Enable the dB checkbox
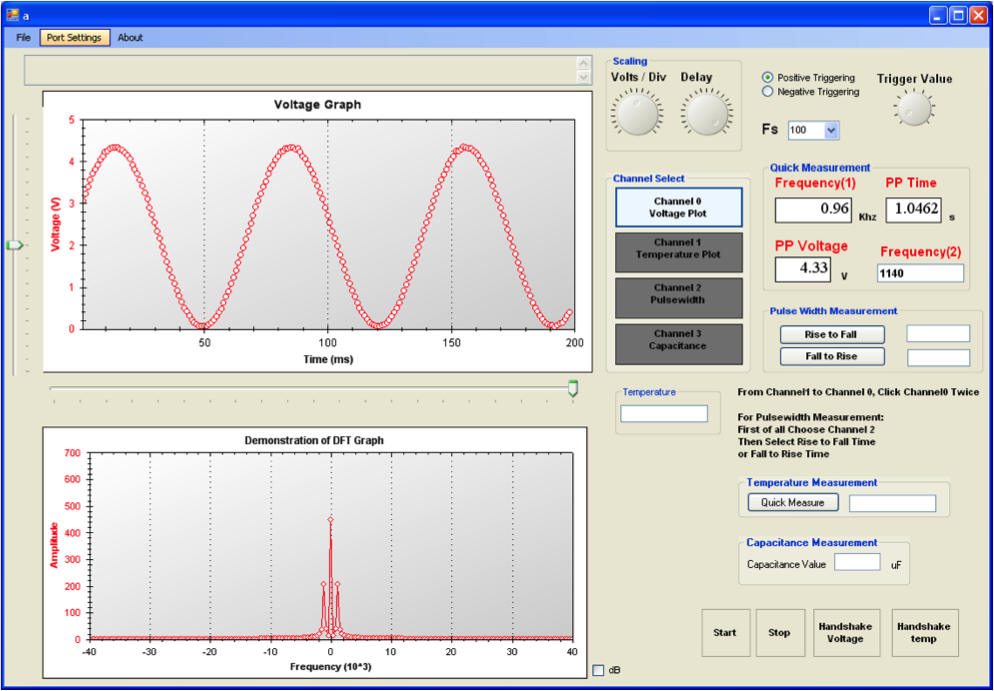The image size is (994, 691). pyautogui.click(x=599, y=670)
